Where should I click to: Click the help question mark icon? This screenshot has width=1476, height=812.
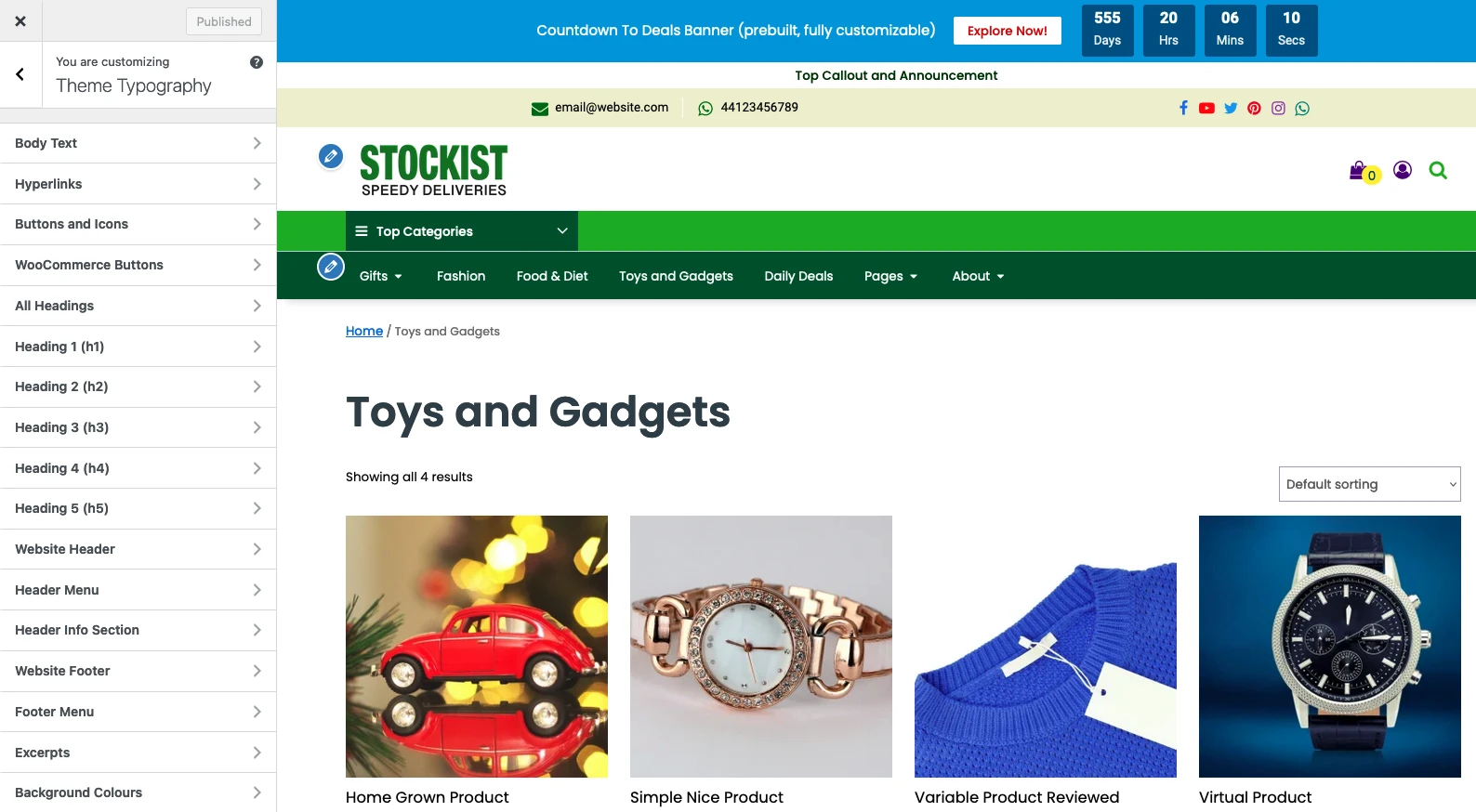[x=257, y=62]
